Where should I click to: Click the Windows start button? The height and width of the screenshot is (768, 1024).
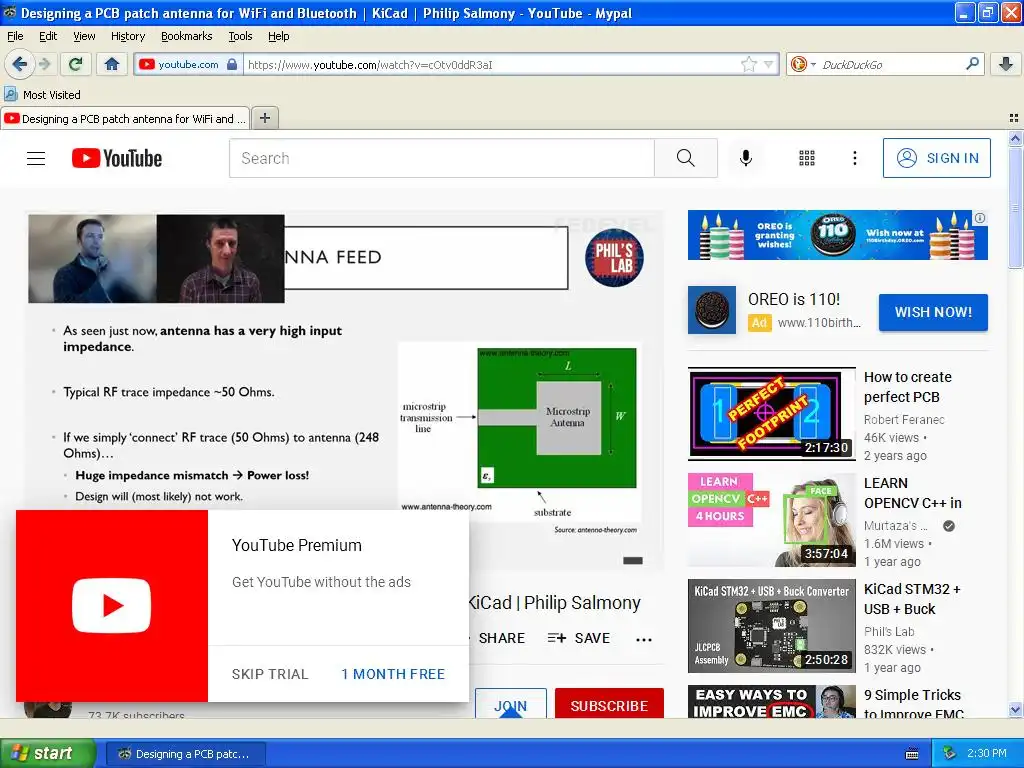(x=47, y=753)
